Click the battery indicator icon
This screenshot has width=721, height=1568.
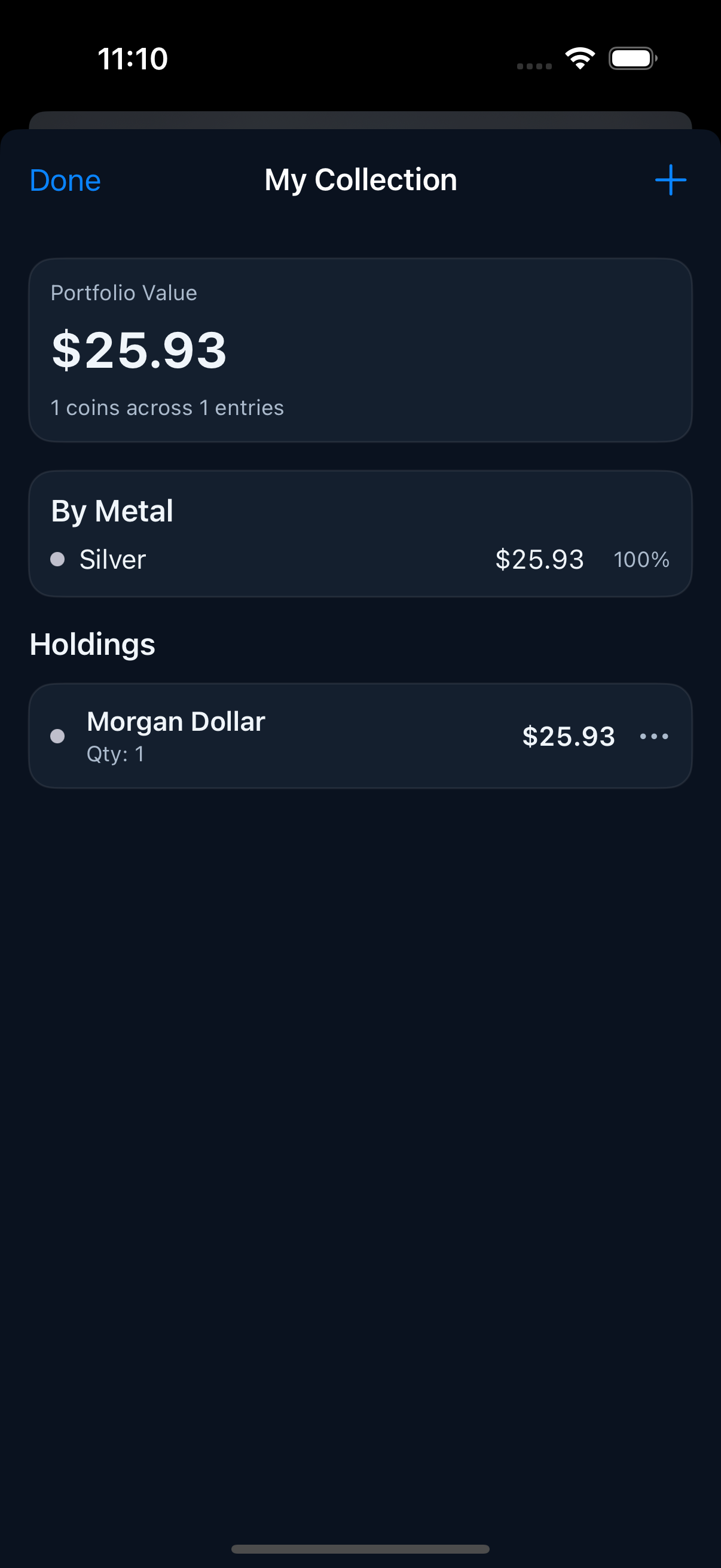632,59
